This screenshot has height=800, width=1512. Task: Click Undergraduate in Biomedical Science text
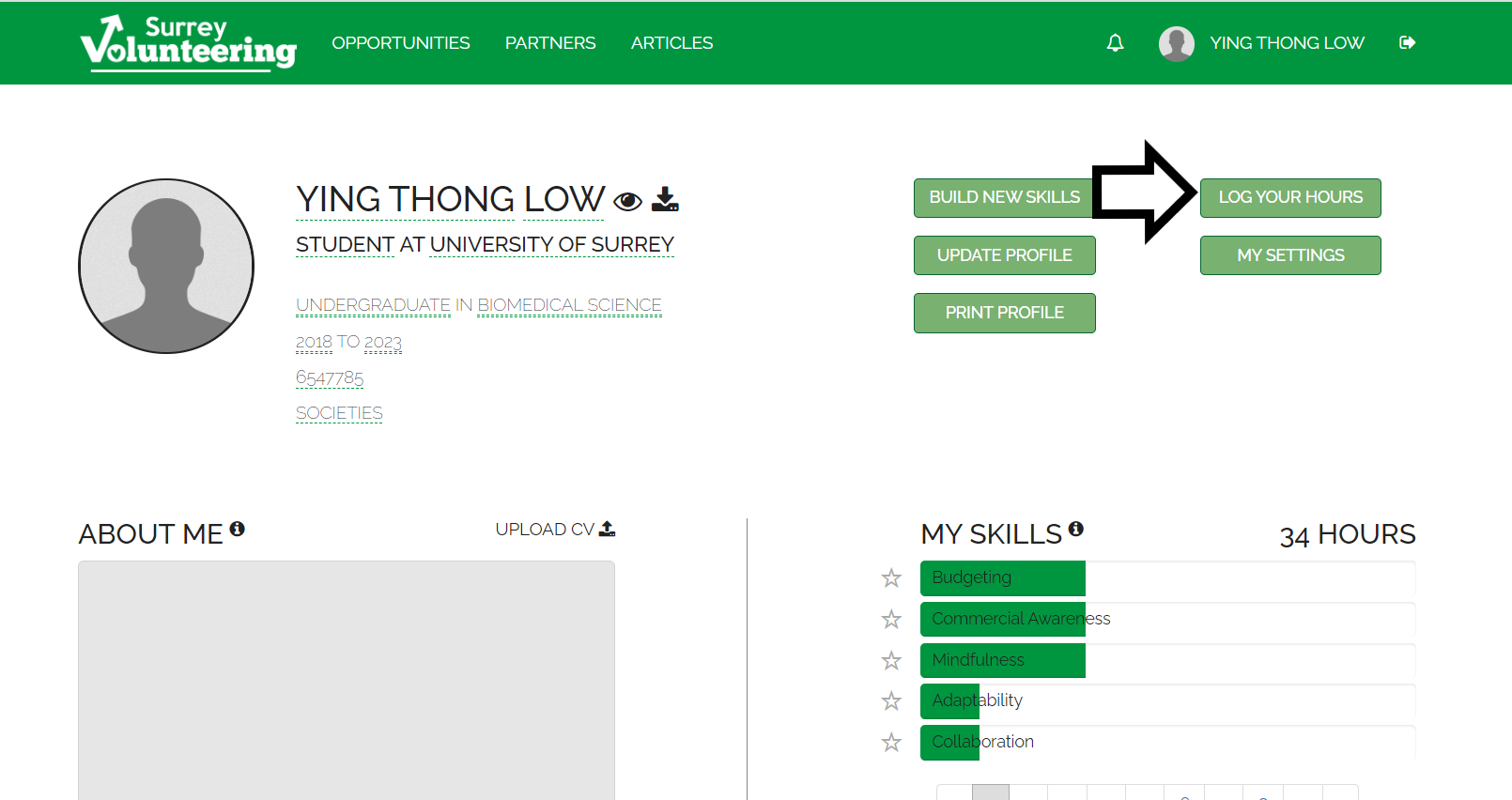(x=479, y=305)
